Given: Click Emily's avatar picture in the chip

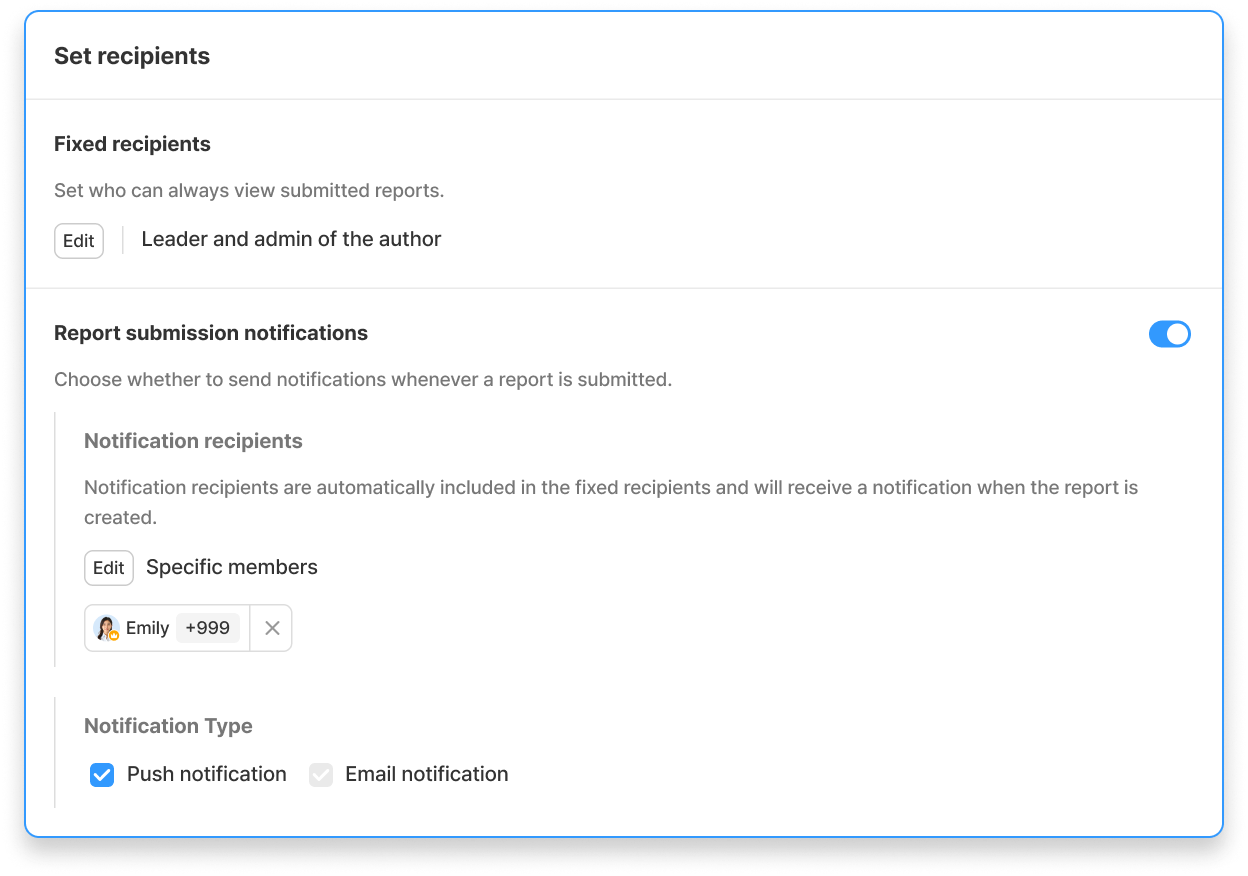Looking at the screenshot, I should tap(106, 628).
